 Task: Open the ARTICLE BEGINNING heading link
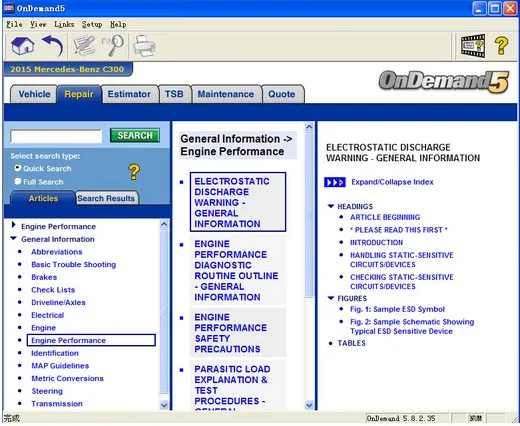[x=385, y=217]
